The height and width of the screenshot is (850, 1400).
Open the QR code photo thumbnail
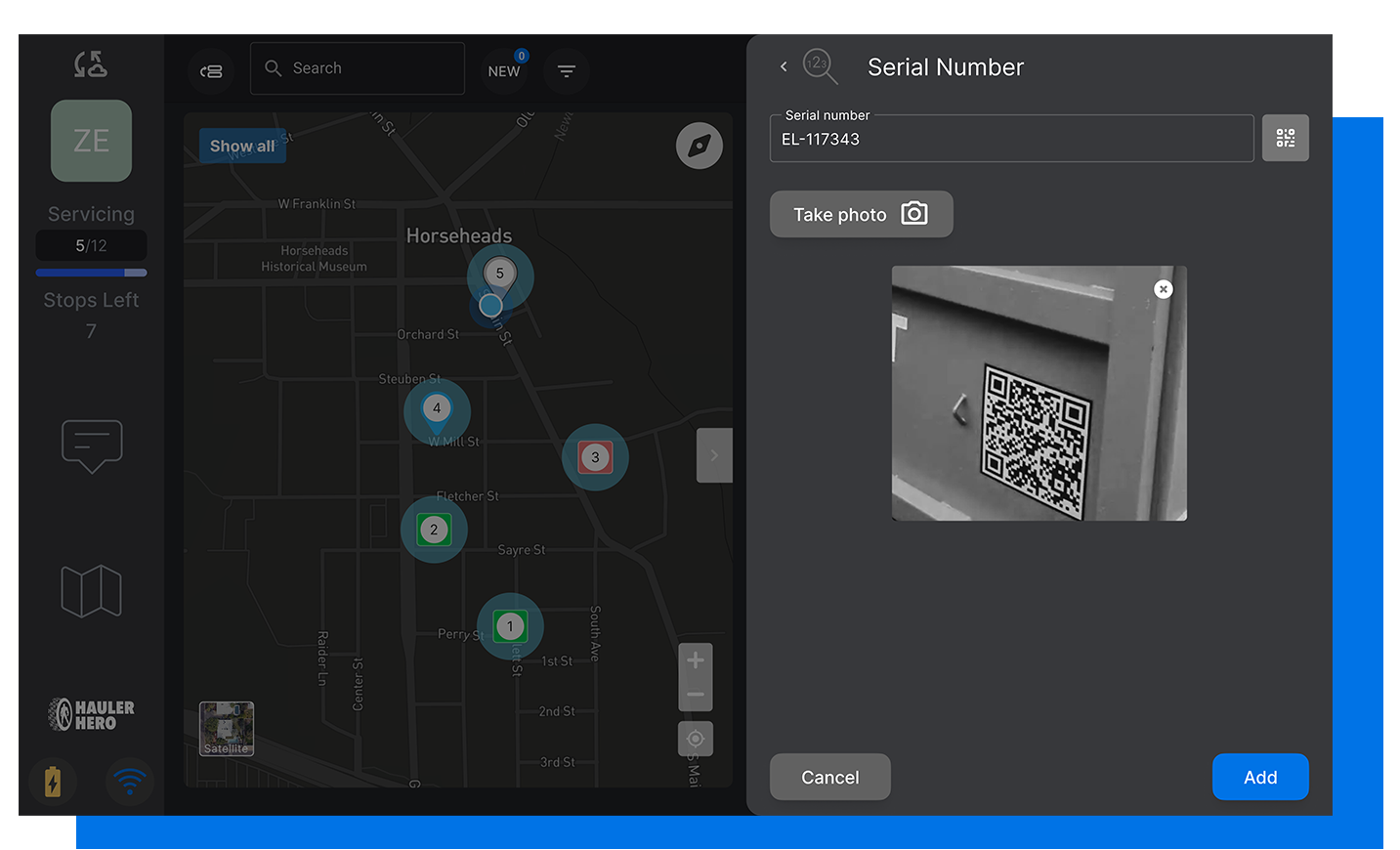(1039, 393)
